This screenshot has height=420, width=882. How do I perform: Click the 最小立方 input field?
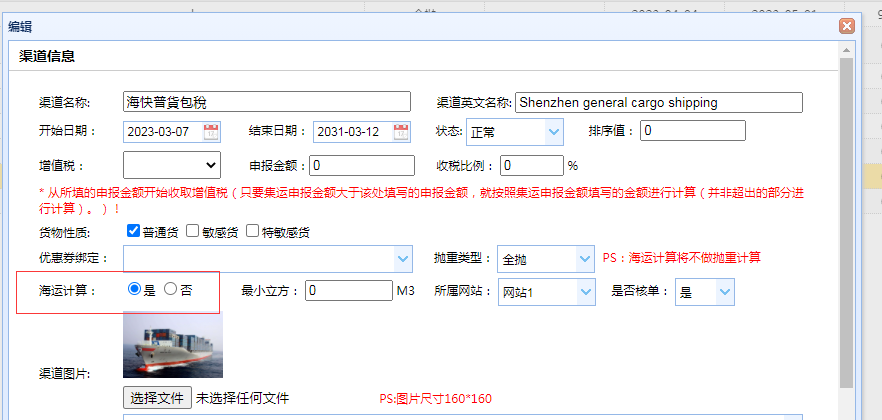click(x=349, y=290)
